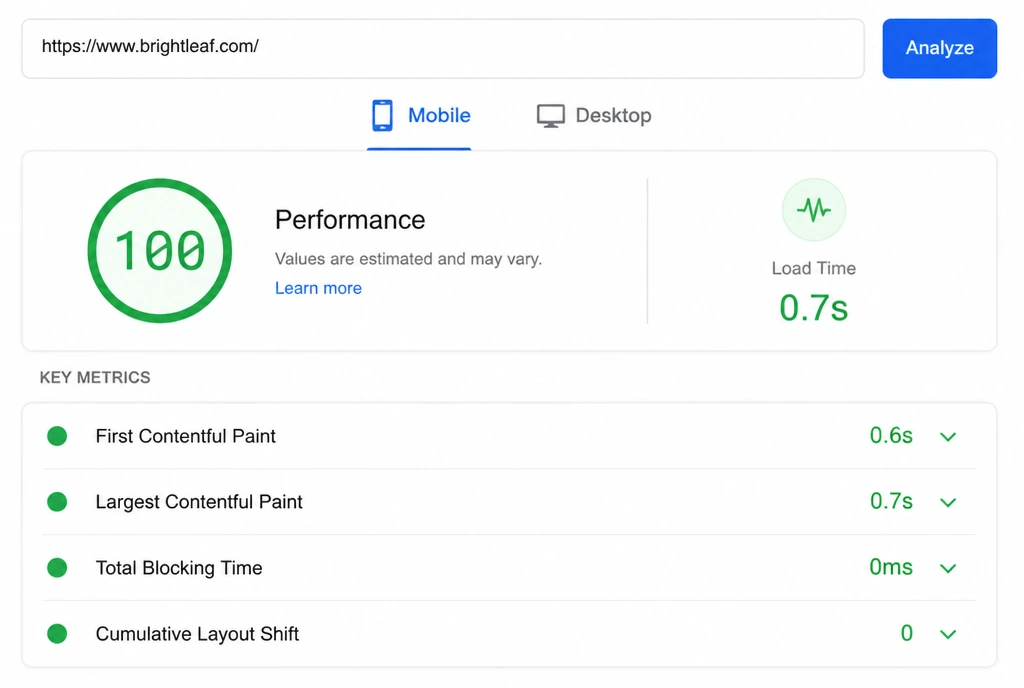Click 'Values are estimated and may vary.' text

[409, 259]
